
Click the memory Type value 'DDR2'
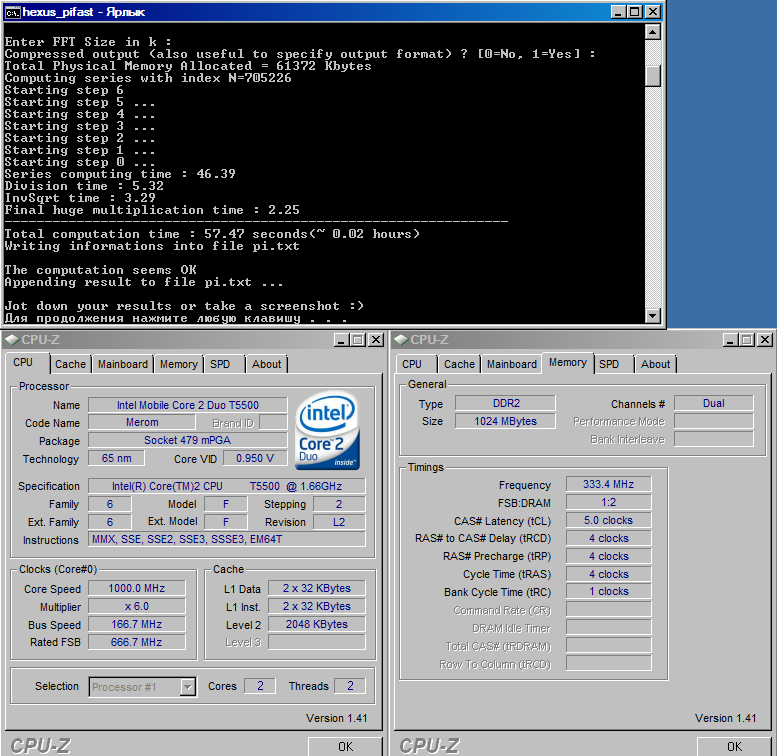[x=505, y=403]
